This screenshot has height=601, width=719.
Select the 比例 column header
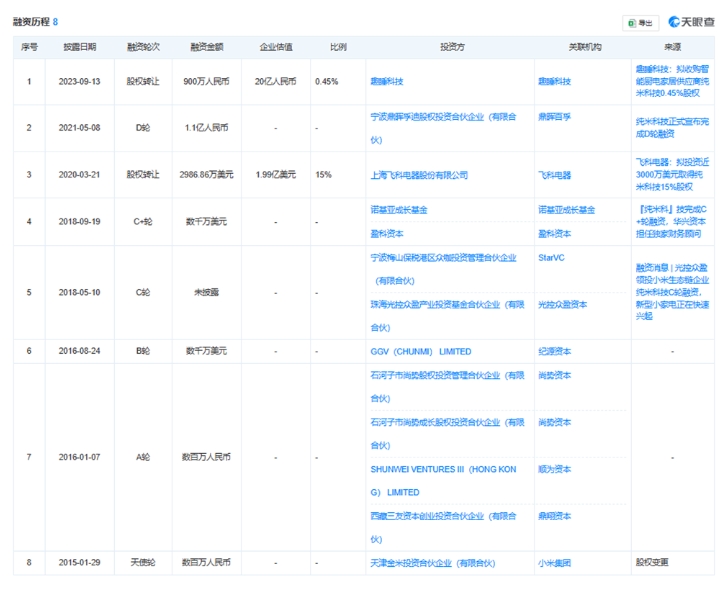click(x=338, y=47)
